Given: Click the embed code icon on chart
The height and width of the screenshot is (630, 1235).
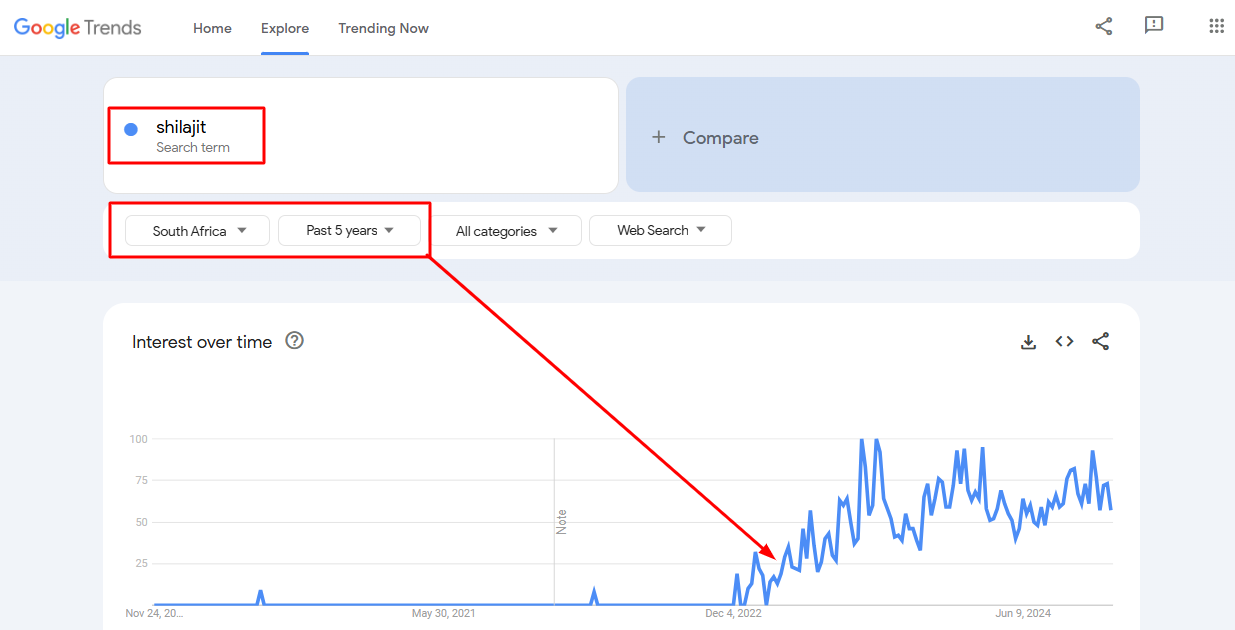Looking at the screenshot, I should pyautogui.click(x=1064, y=342).
